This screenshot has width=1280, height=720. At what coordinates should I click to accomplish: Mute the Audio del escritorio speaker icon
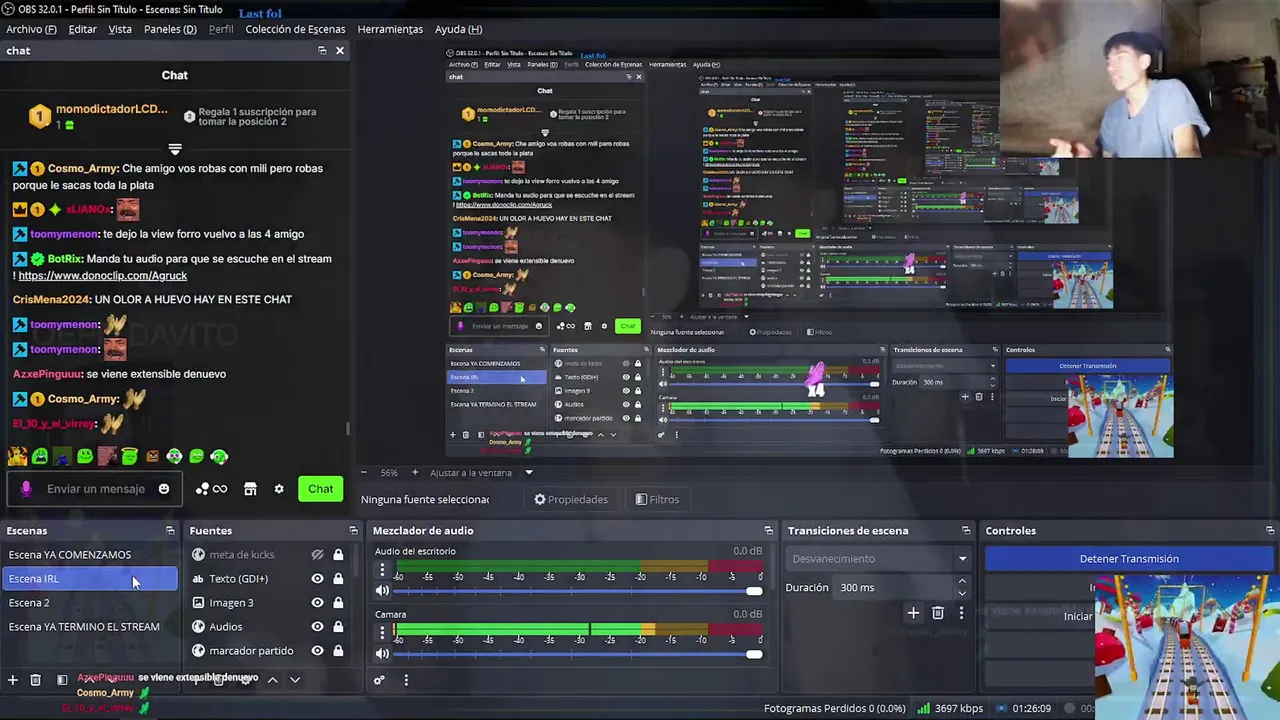[x=382, y=591]
